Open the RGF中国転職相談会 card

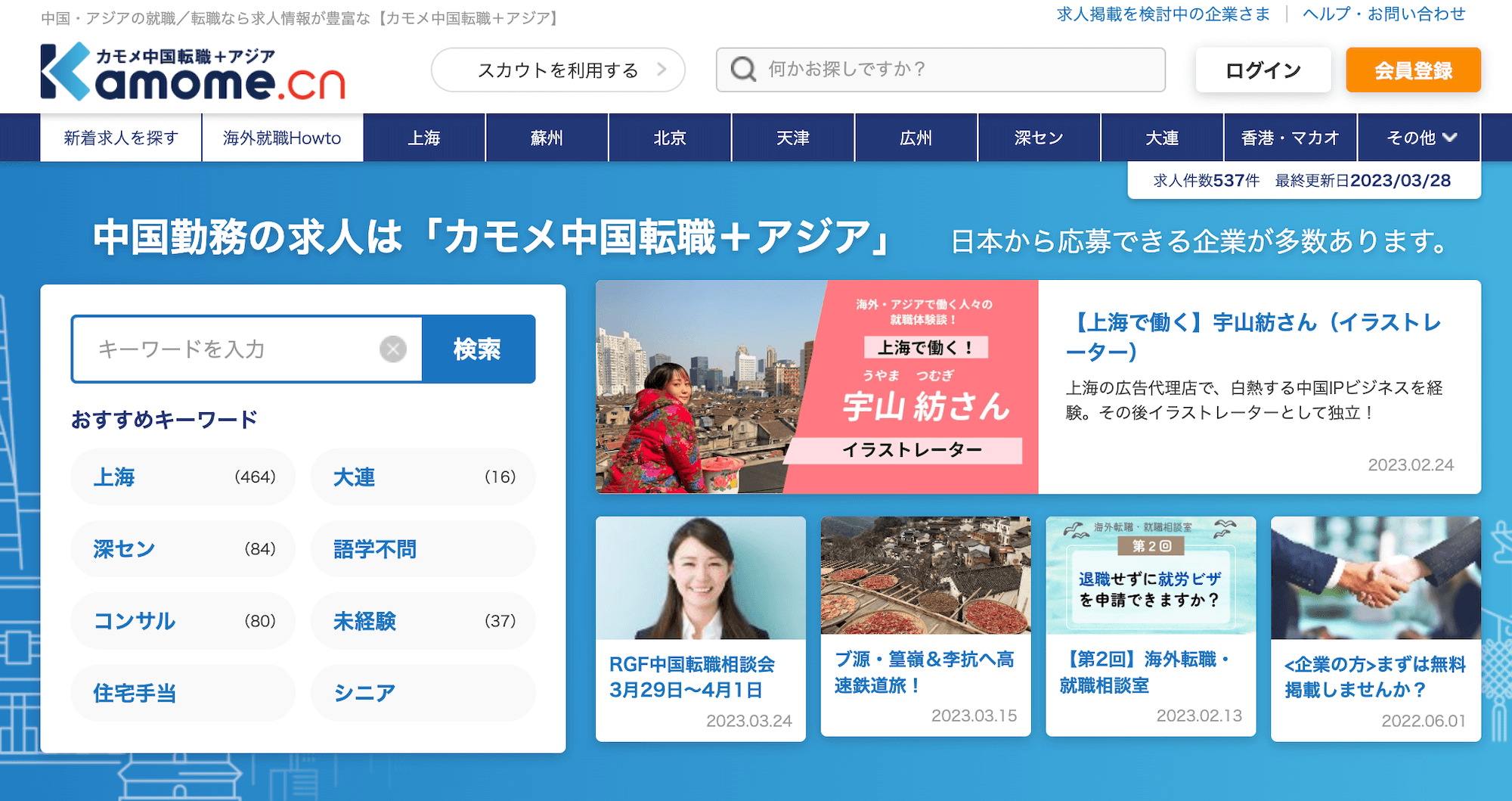point(700,628)
